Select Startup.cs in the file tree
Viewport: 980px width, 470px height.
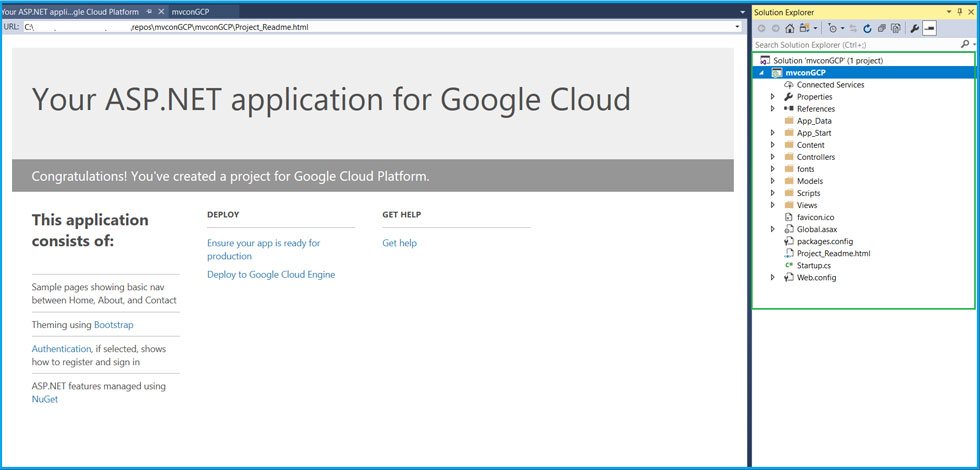[815, 265]
